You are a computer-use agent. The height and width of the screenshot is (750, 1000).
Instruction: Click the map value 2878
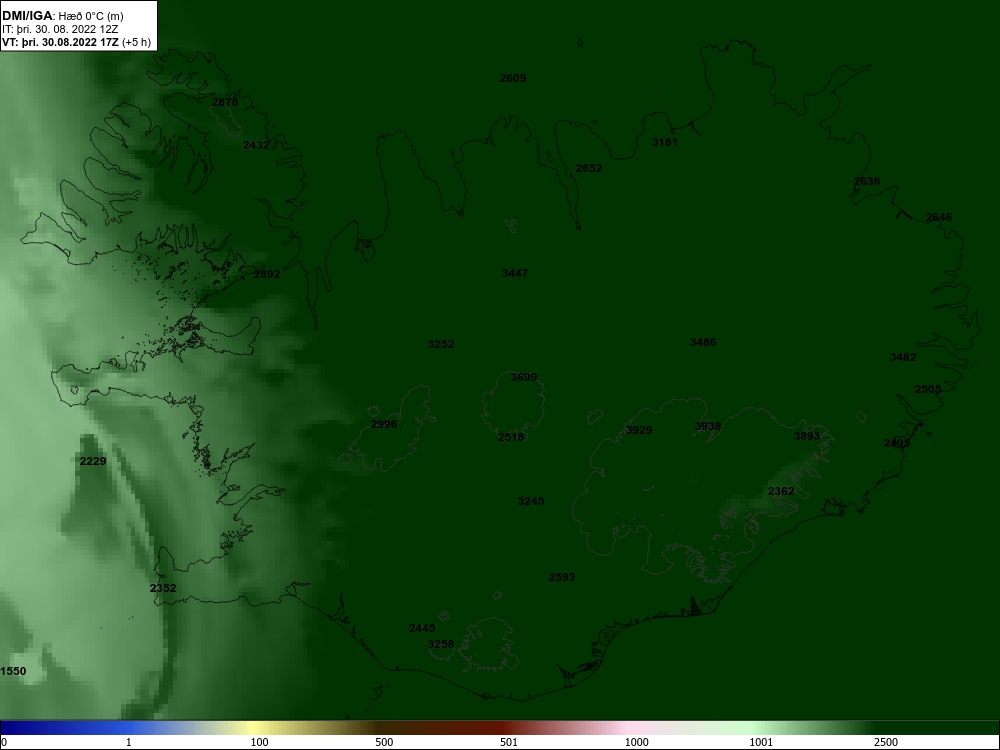[224, 102]
